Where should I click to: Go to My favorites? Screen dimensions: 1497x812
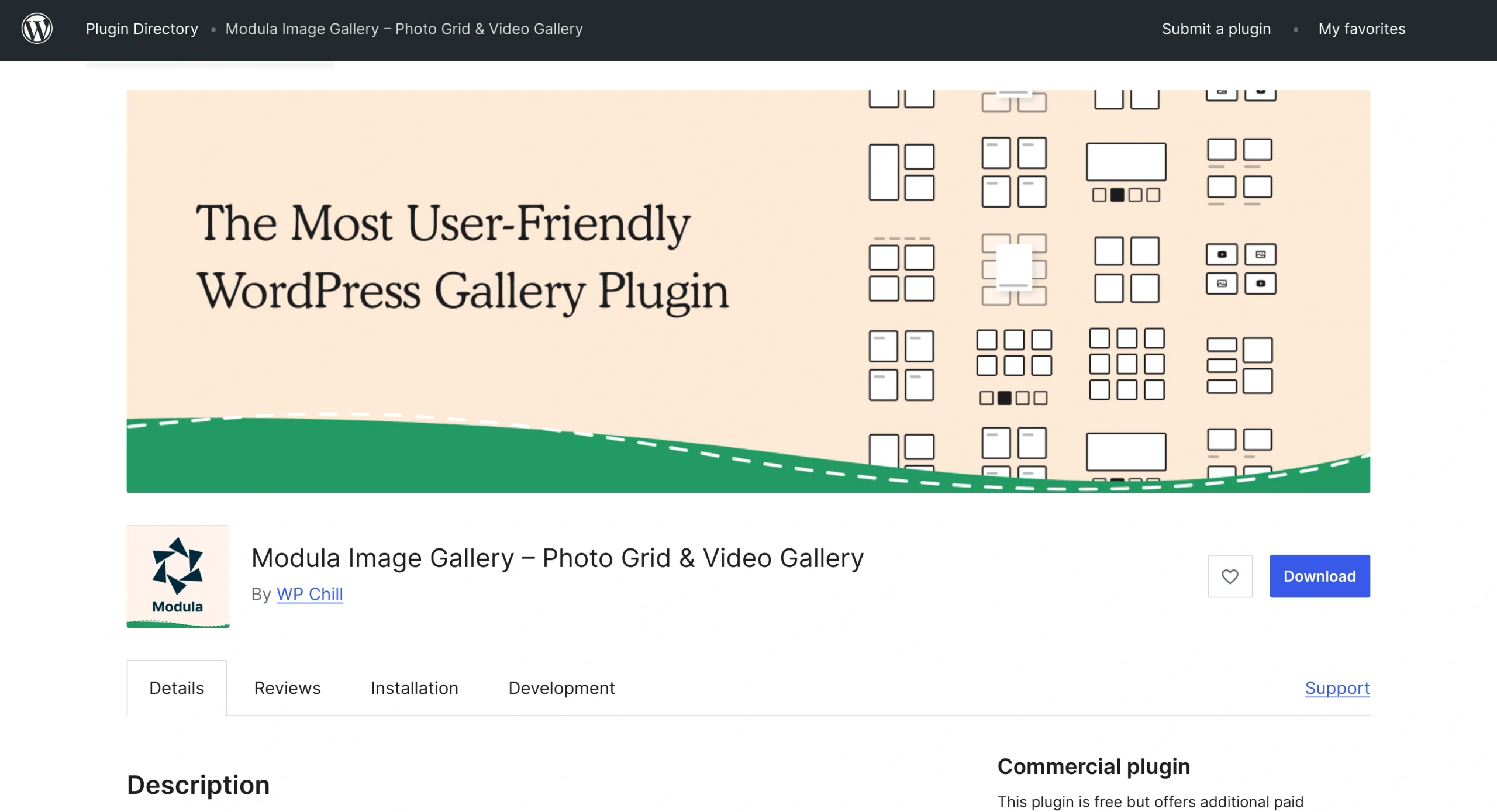[1362, 29]
